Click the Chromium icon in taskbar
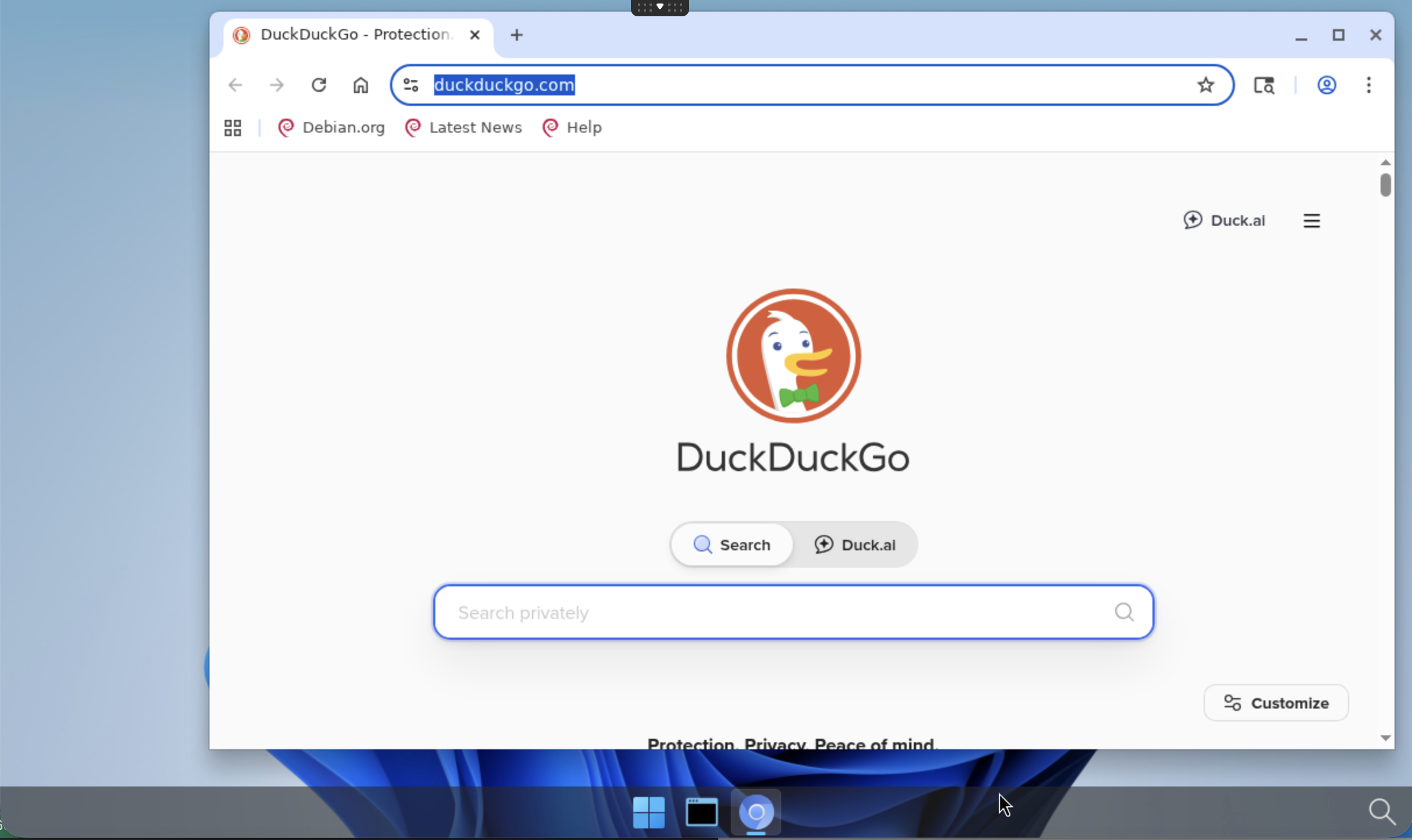The image size is (1412, 840). point(755,811)
